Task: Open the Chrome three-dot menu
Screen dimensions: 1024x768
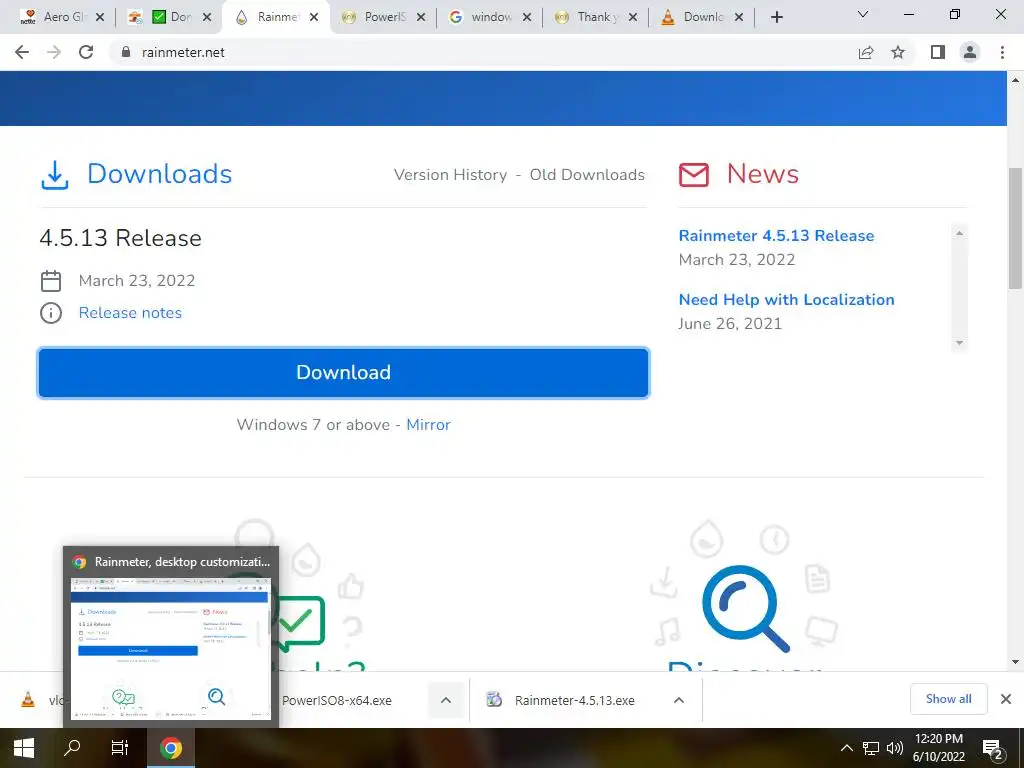Action: tap(1002, 52)
